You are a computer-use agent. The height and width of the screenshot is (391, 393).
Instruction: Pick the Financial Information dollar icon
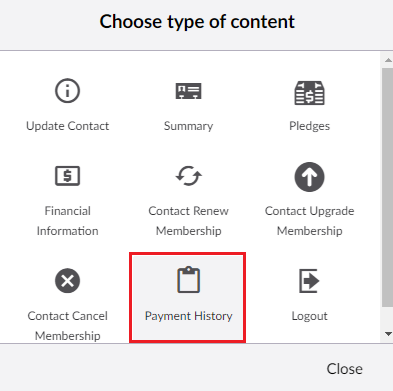click(67, 176)
